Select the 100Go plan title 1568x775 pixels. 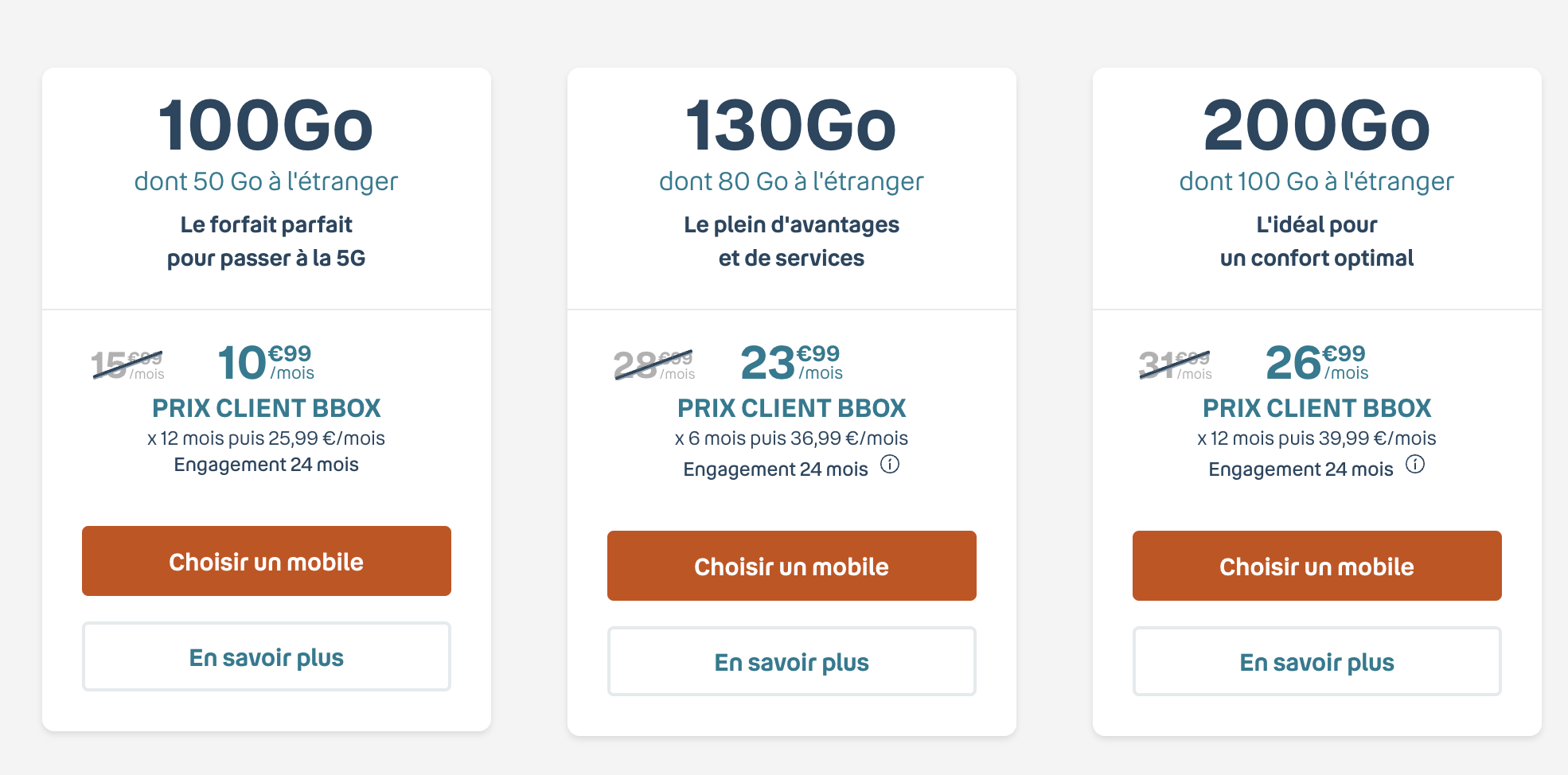pyautogui.click(x=266, y=125)
